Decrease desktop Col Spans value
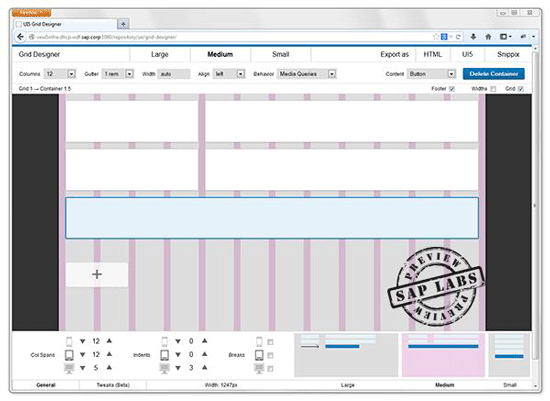The image size is (550, 401). 83,368
